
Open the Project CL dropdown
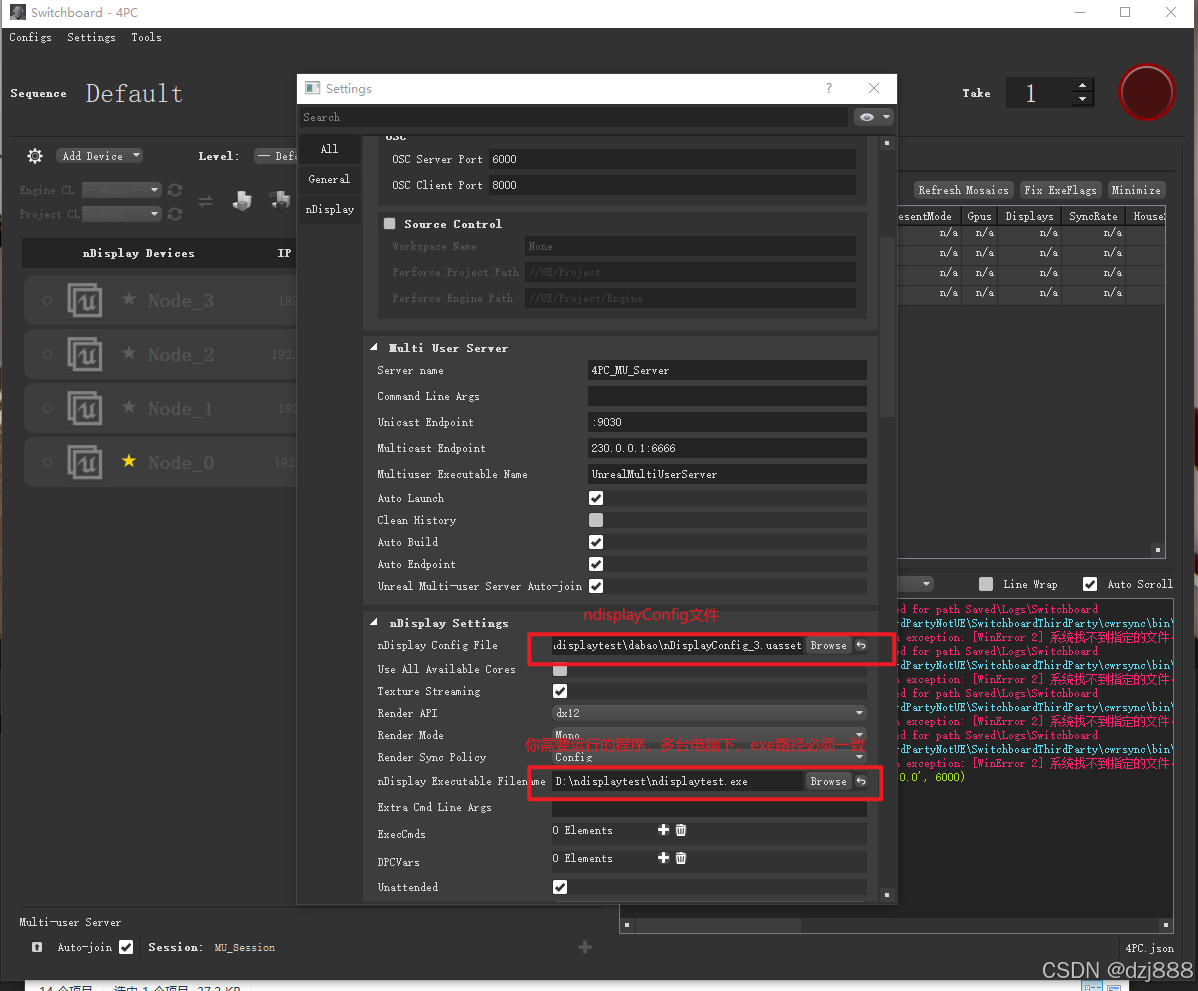(x=121, y=214)
